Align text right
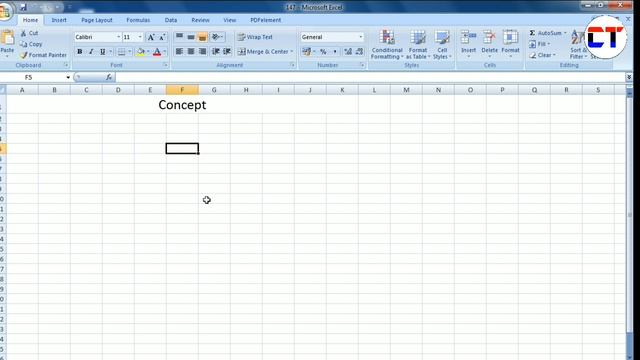This screenshot has height=360, width=640. coord(202,51)
